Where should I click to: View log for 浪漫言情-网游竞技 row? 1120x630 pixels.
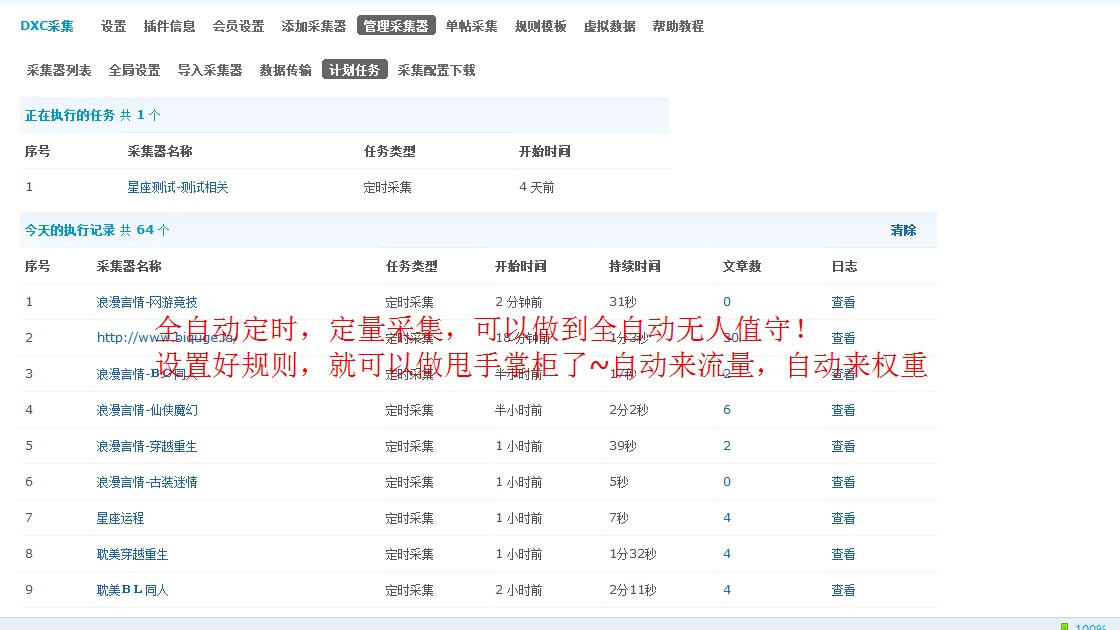click(x=844, y=302)
